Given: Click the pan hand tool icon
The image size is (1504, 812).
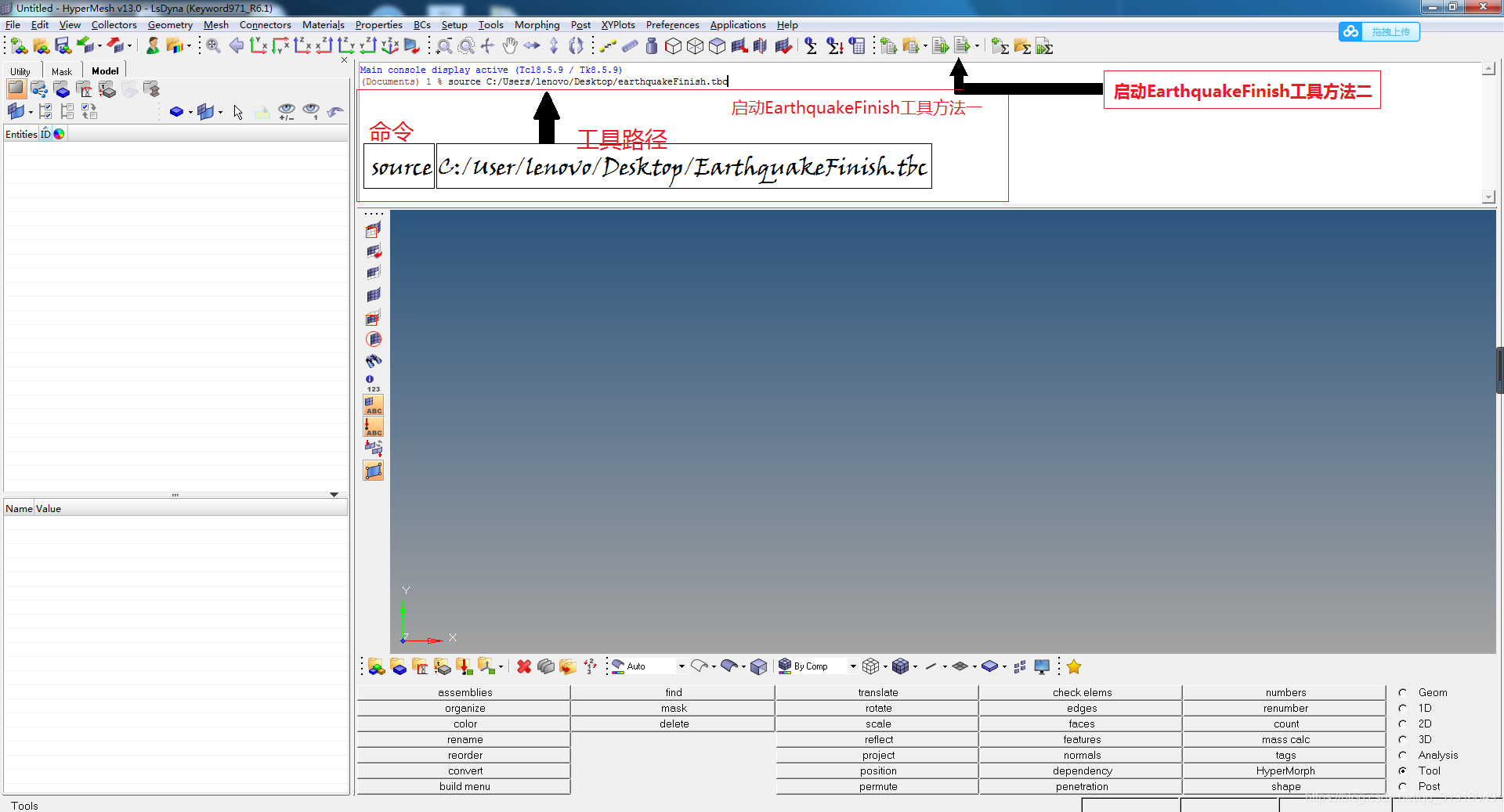Looking at the screenshot, I should [x=510, y=46].
